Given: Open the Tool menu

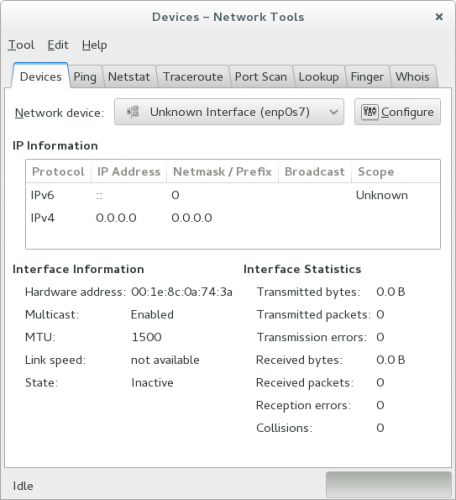Looking at the screenshot, I should (21, 45).
